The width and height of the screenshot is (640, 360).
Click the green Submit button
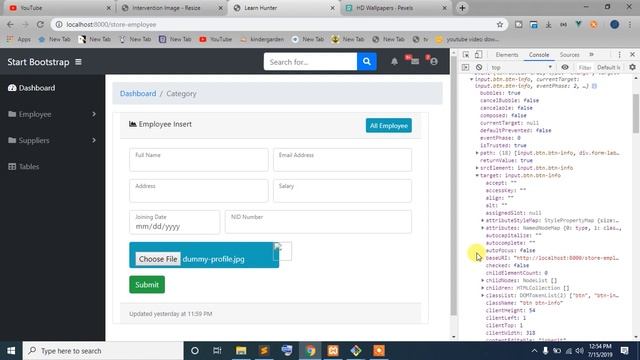click(147, 284)
